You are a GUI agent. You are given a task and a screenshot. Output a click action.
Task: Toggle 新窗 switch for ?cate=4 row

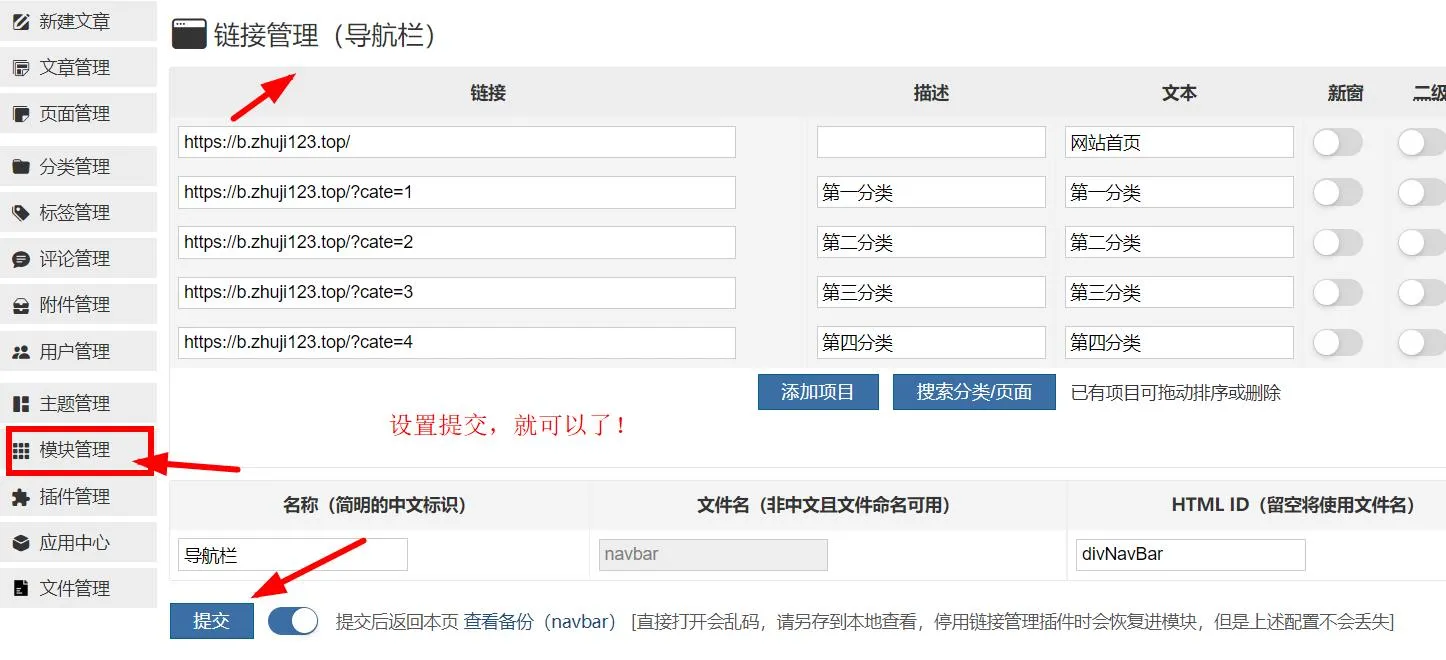pyautogui.click(x=1338, y=343)
